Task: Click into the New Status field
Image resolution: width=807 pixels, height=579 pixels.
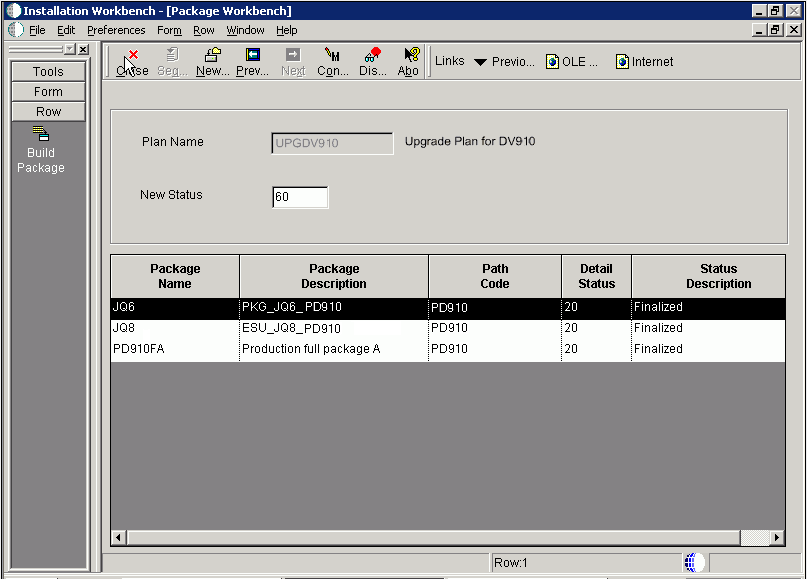Action: click(300, 197)
